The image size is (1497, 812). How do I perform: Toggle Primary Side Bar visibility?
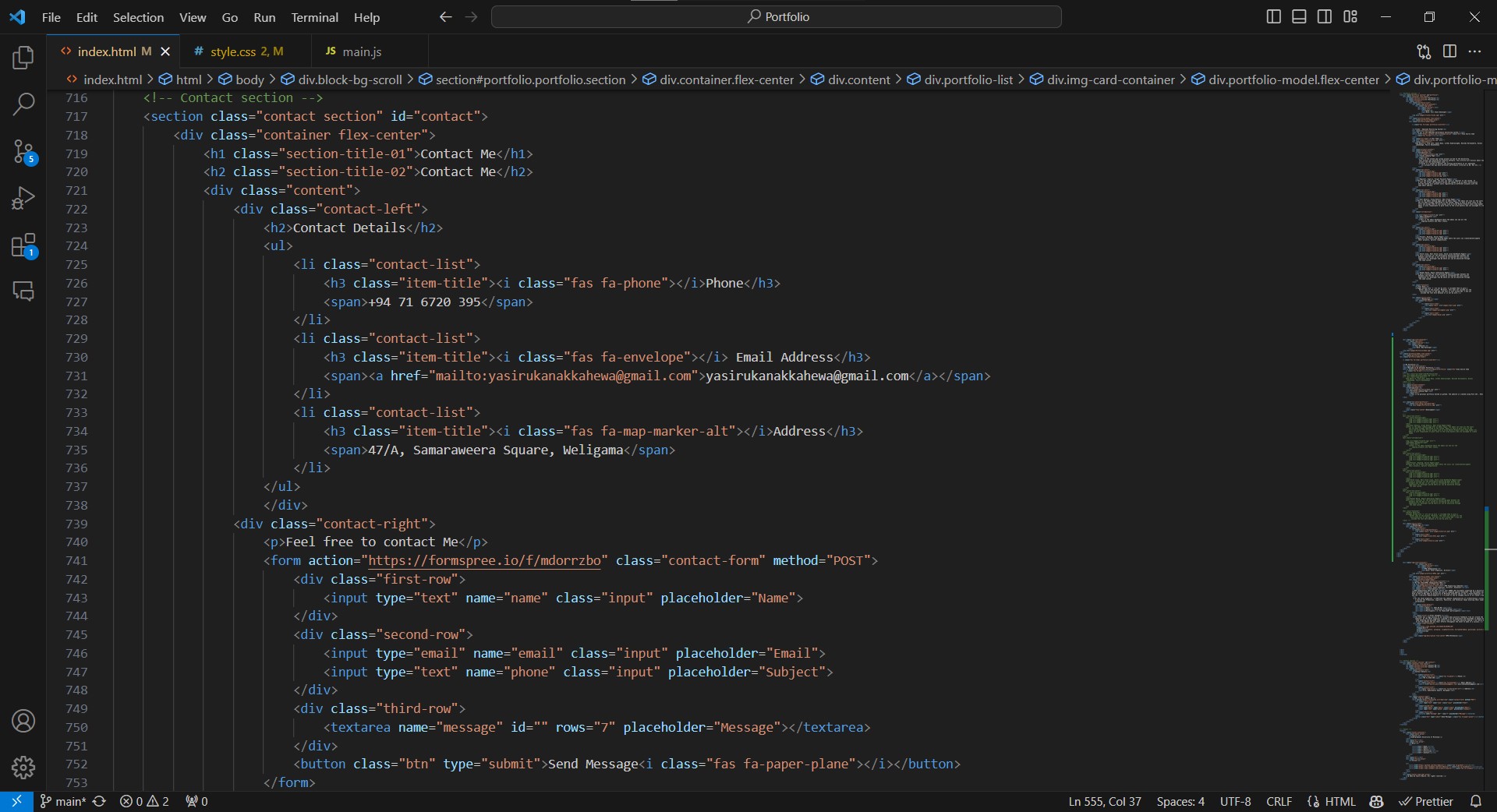[x=1273, y=17]
